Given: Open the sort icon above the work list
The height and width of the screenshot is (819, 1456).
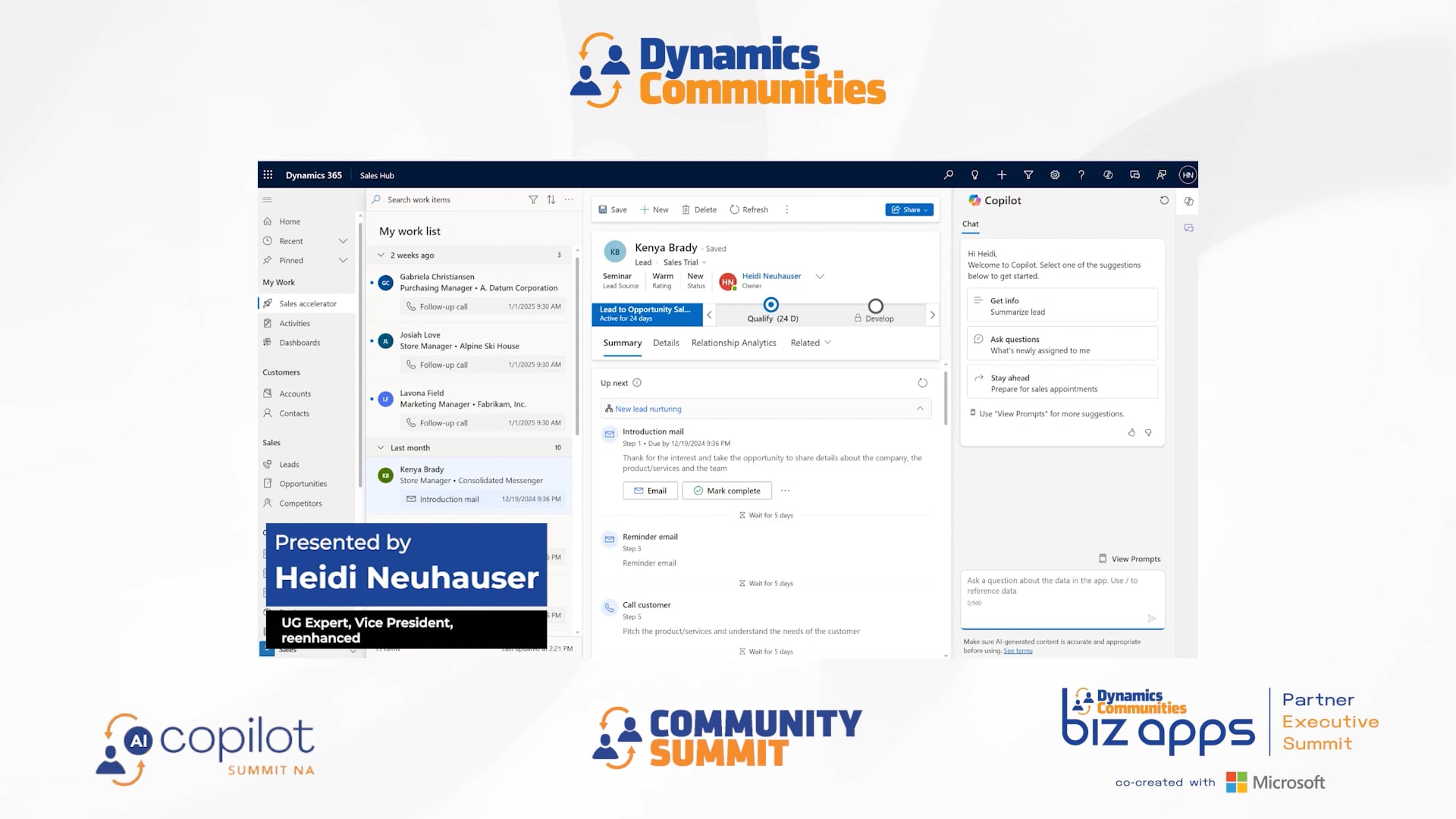Looking at the screenshot, I should pos(551,199).
